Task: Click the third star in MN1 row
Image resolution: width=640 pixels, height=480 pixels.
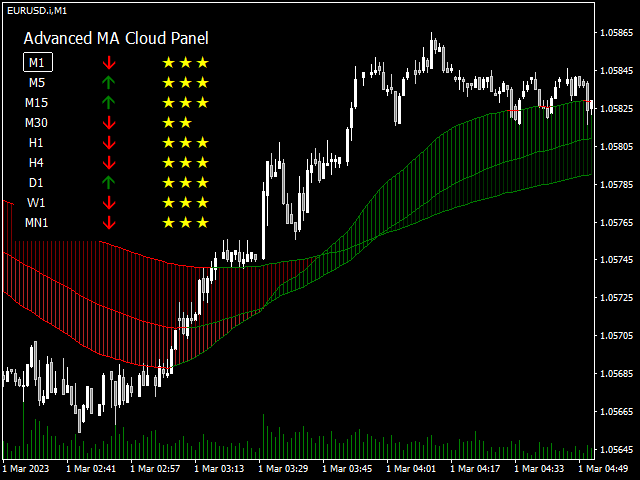Action: tap(202, 222)
